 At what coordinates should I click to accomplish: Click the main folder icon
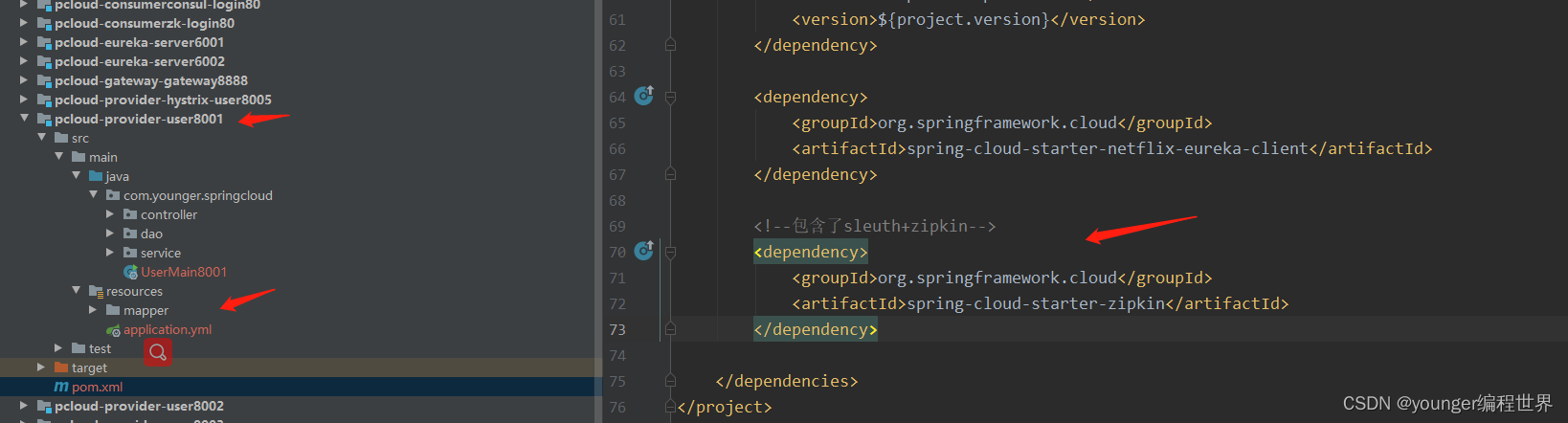(78, 157)
